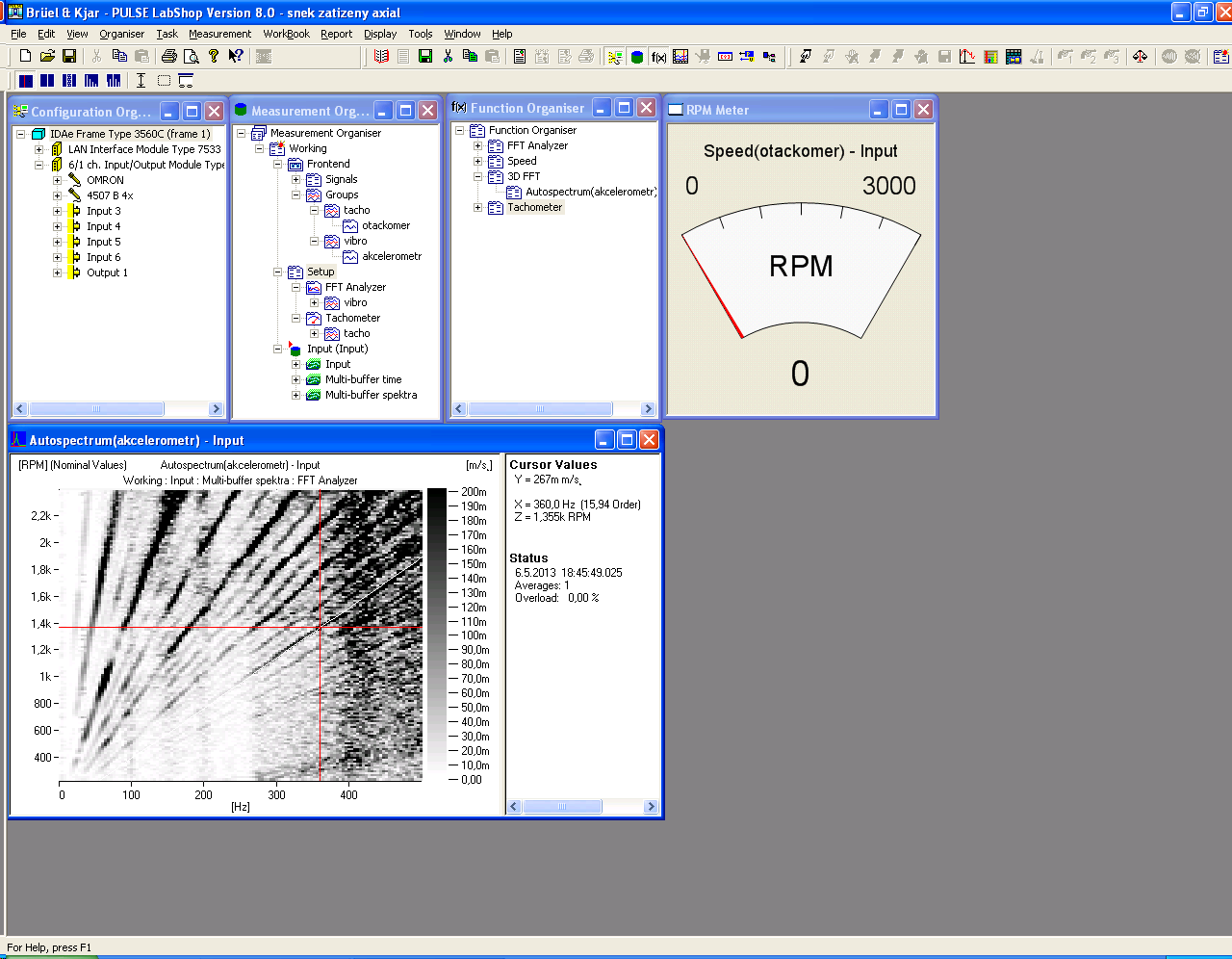Image resolution: width=1232 pixels, height=959 pixels.
Task: Click the balance scale toolbar icon
Action: point(1140,57)
